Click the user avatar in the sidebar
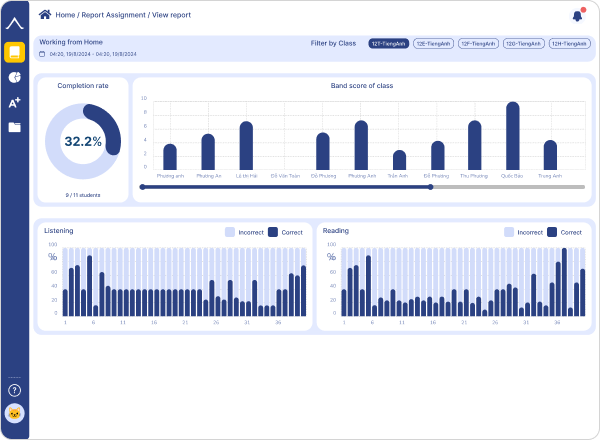600x440 pixels. (14, 414)
